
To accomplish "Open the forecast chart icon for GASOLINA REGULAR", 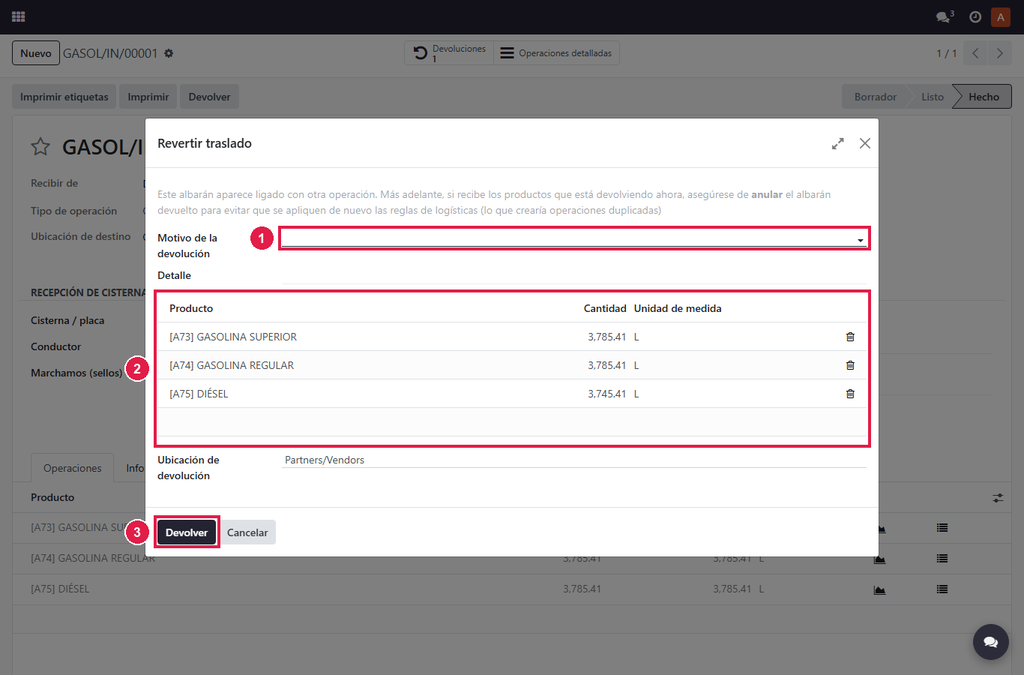I will tap(880, 559).
